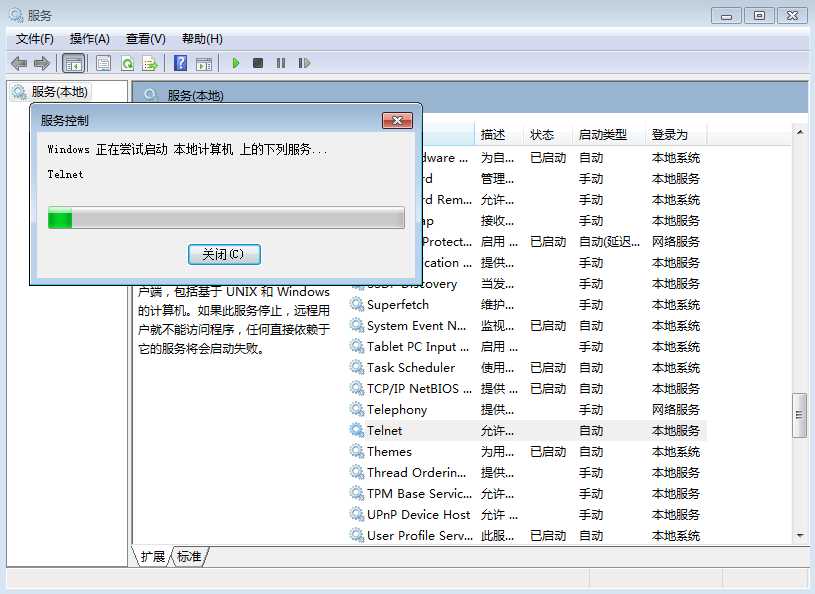Open Help with the question mark icon

click(180, 63)
